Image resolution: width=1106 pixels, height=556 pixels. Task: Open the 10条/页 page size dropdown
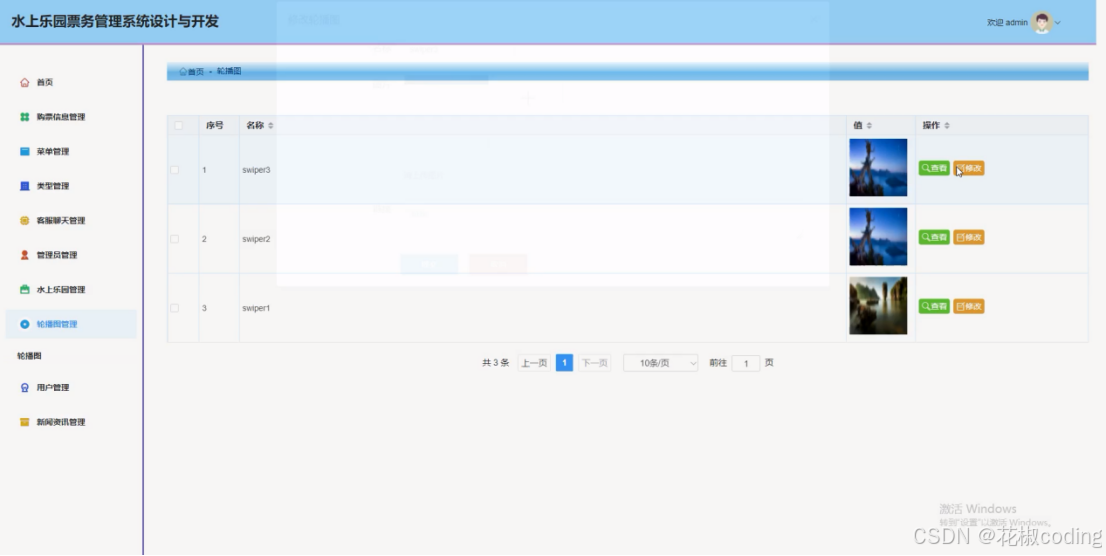(x=660, y=363)
